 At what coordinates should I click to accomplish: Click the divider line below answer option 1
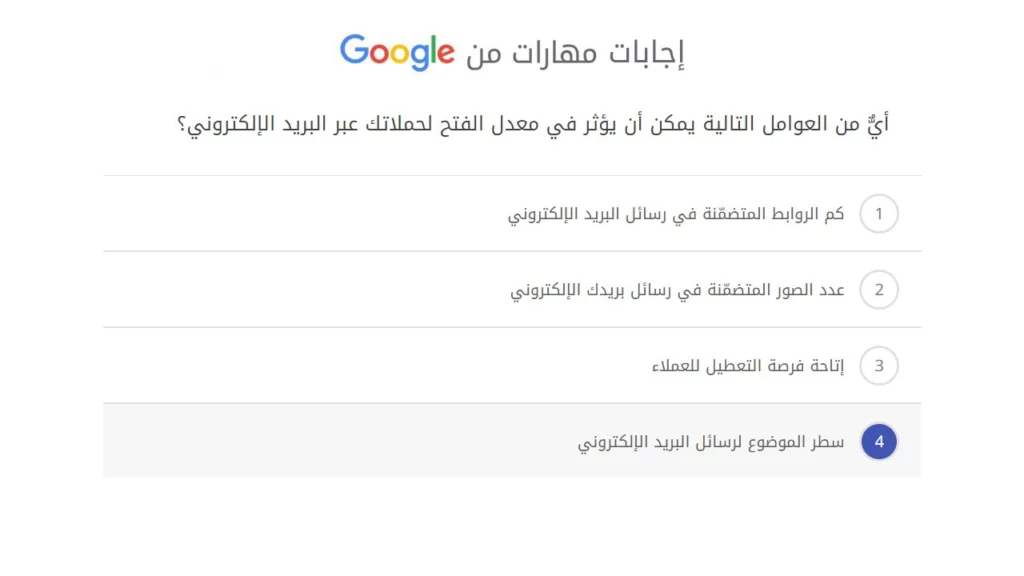[x=512, y=251]
